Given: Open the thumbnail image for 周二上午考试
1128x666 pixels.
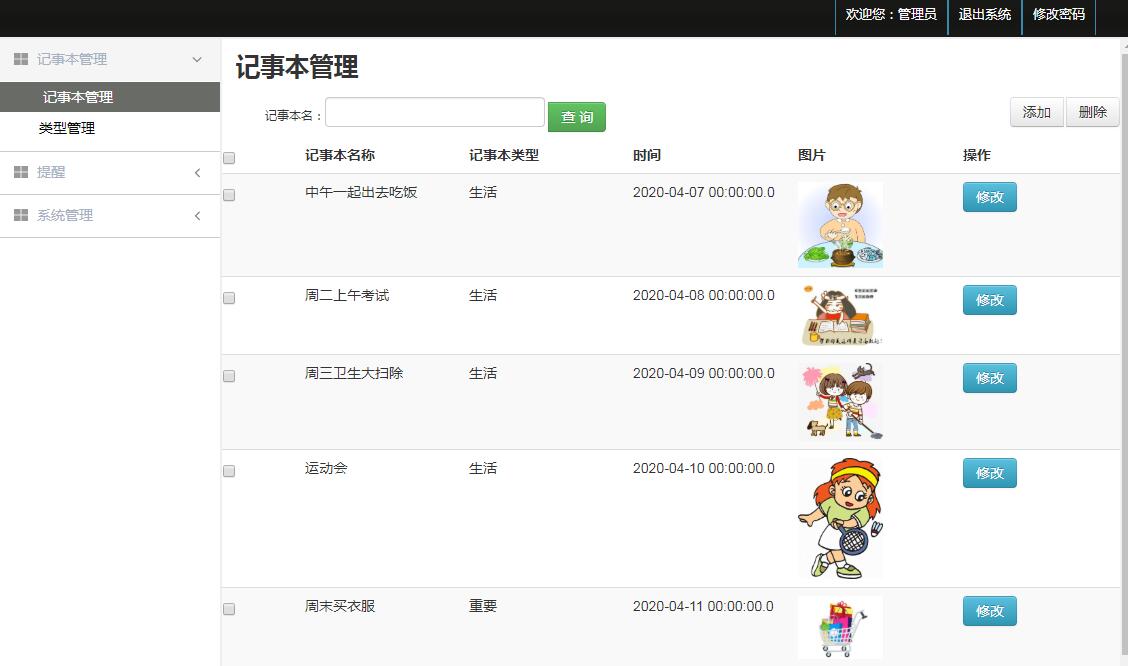Looking at the screenshot, I should (x=840, y=315).
